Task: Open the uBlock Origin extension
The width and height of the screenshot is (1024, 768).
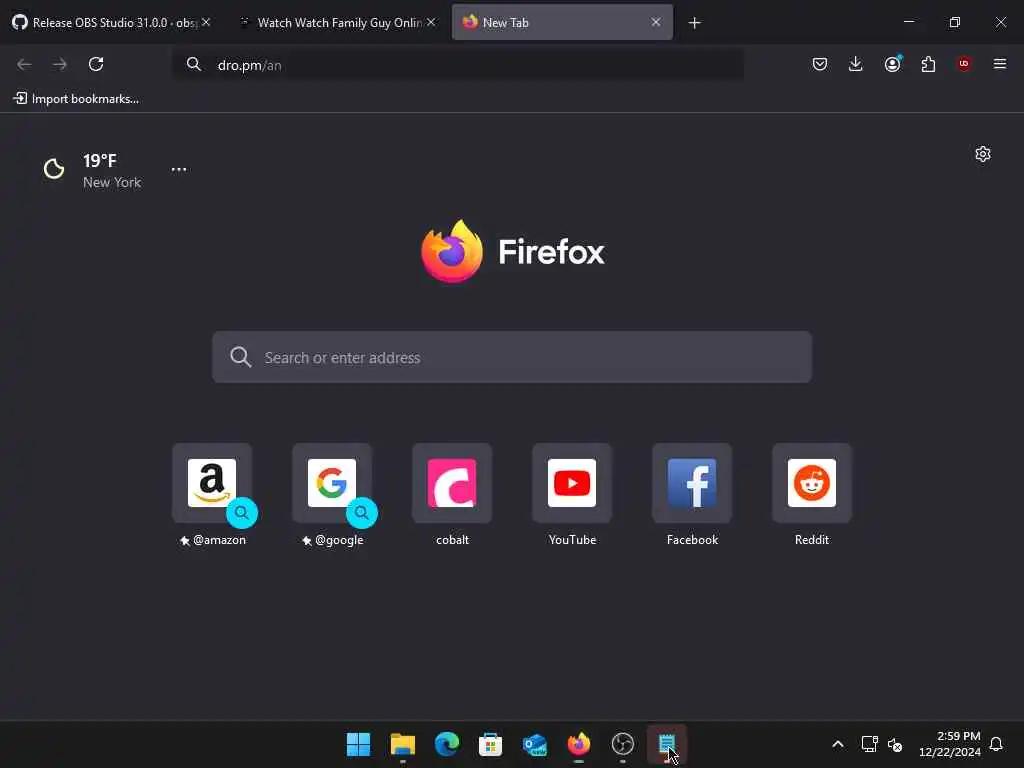Action: point(964,64)
